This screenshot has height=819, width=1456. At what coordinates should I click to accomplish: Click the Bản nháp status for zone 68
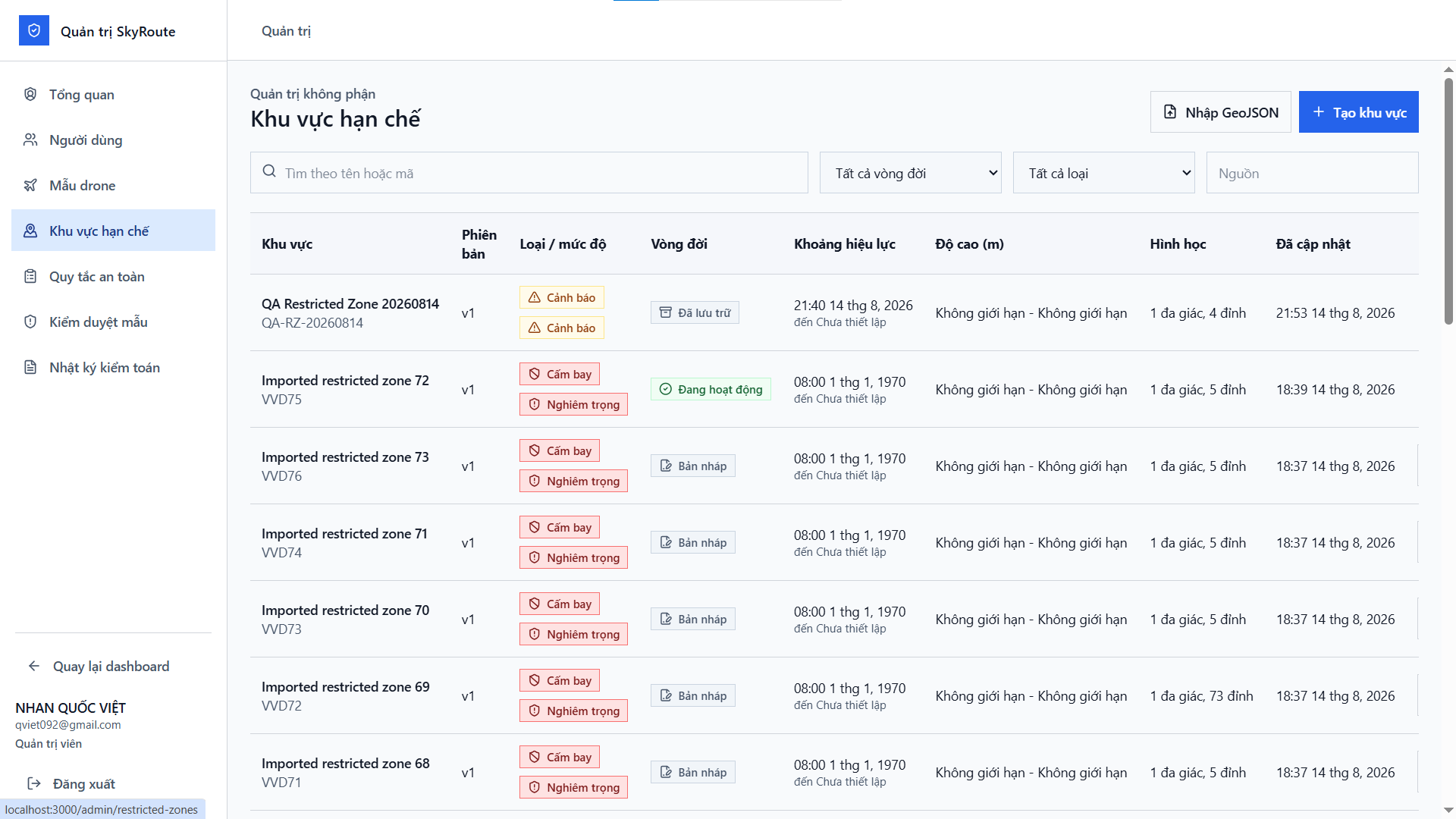pos(693,772)
